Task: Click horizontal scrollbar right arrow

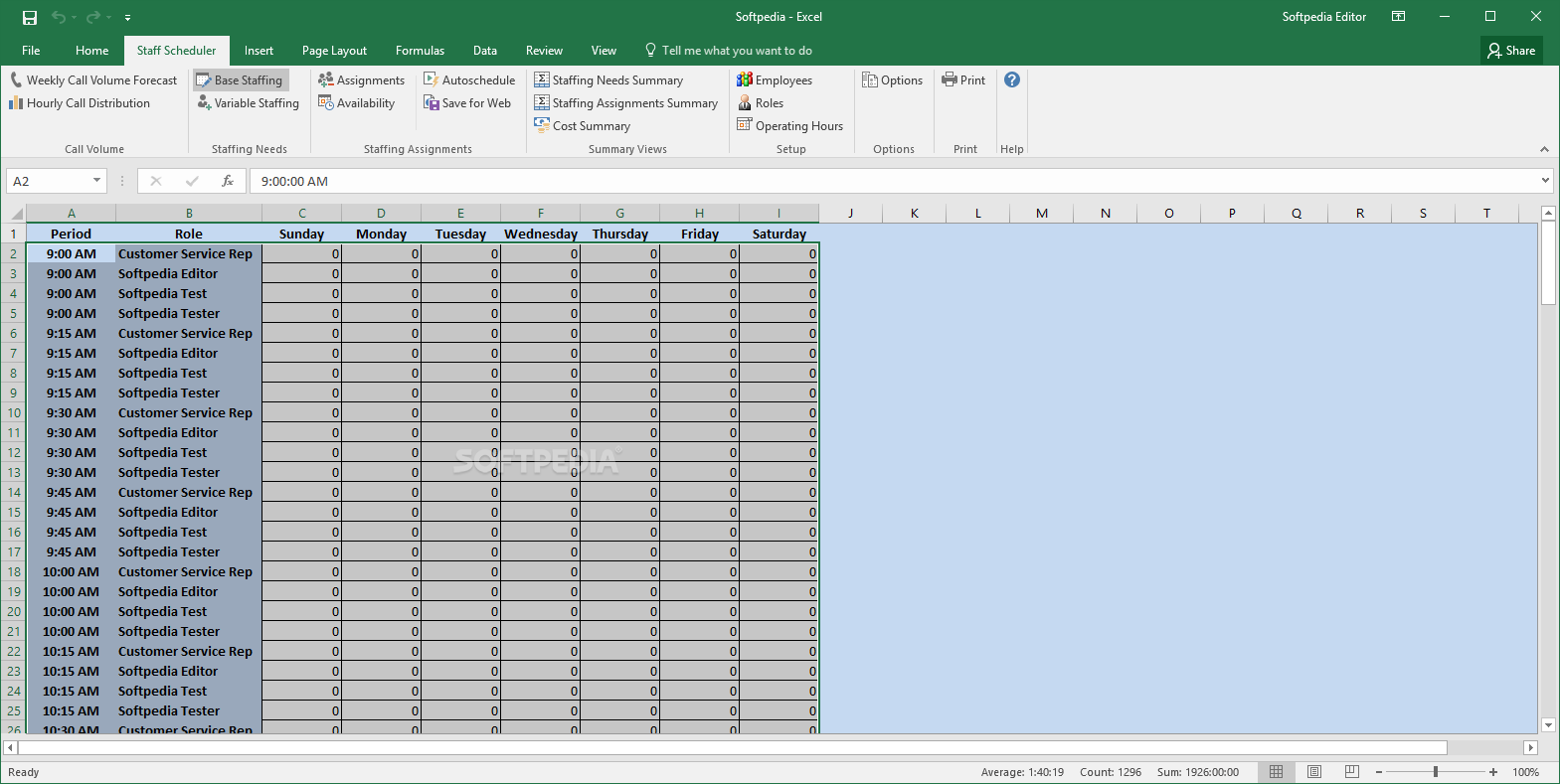Action: [x=1531, y=747]
